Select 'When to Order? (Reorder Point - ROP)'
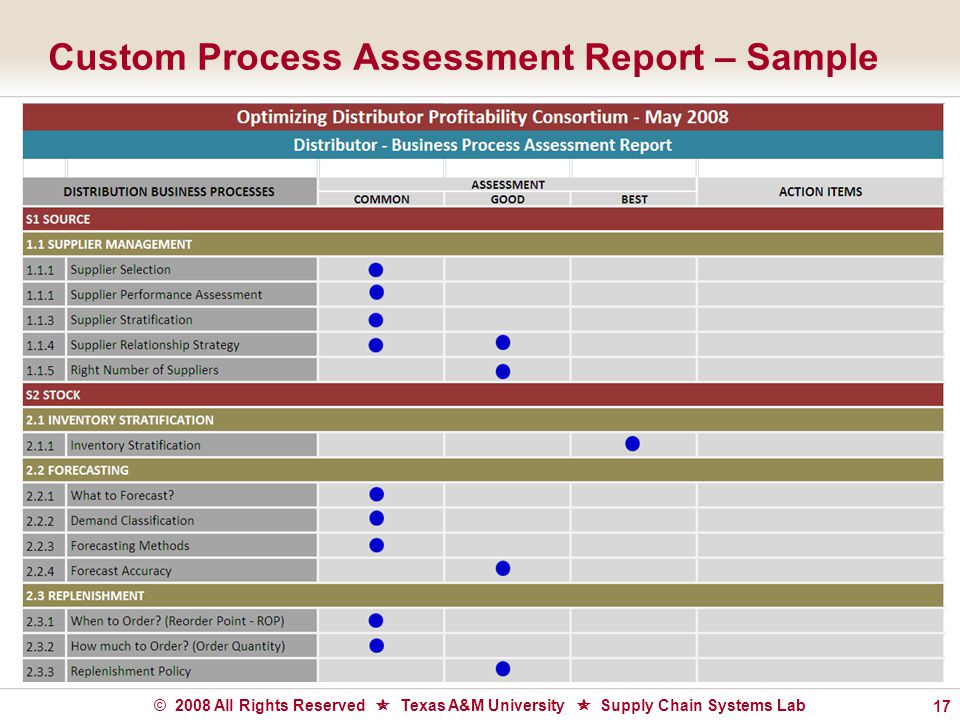Image resolution: width=960 pixels, height=720 pixels. point(178,621)
